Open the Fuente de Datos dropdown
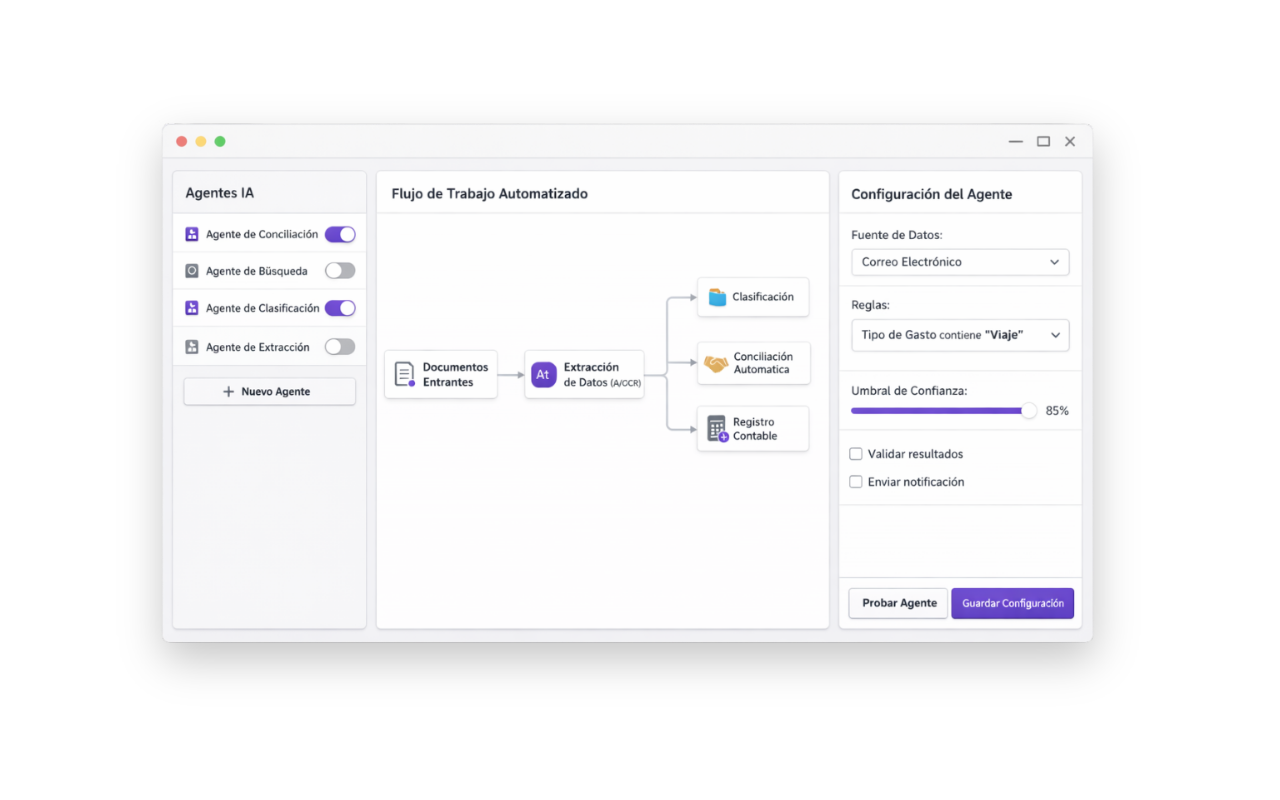 (x=960, y=262)
